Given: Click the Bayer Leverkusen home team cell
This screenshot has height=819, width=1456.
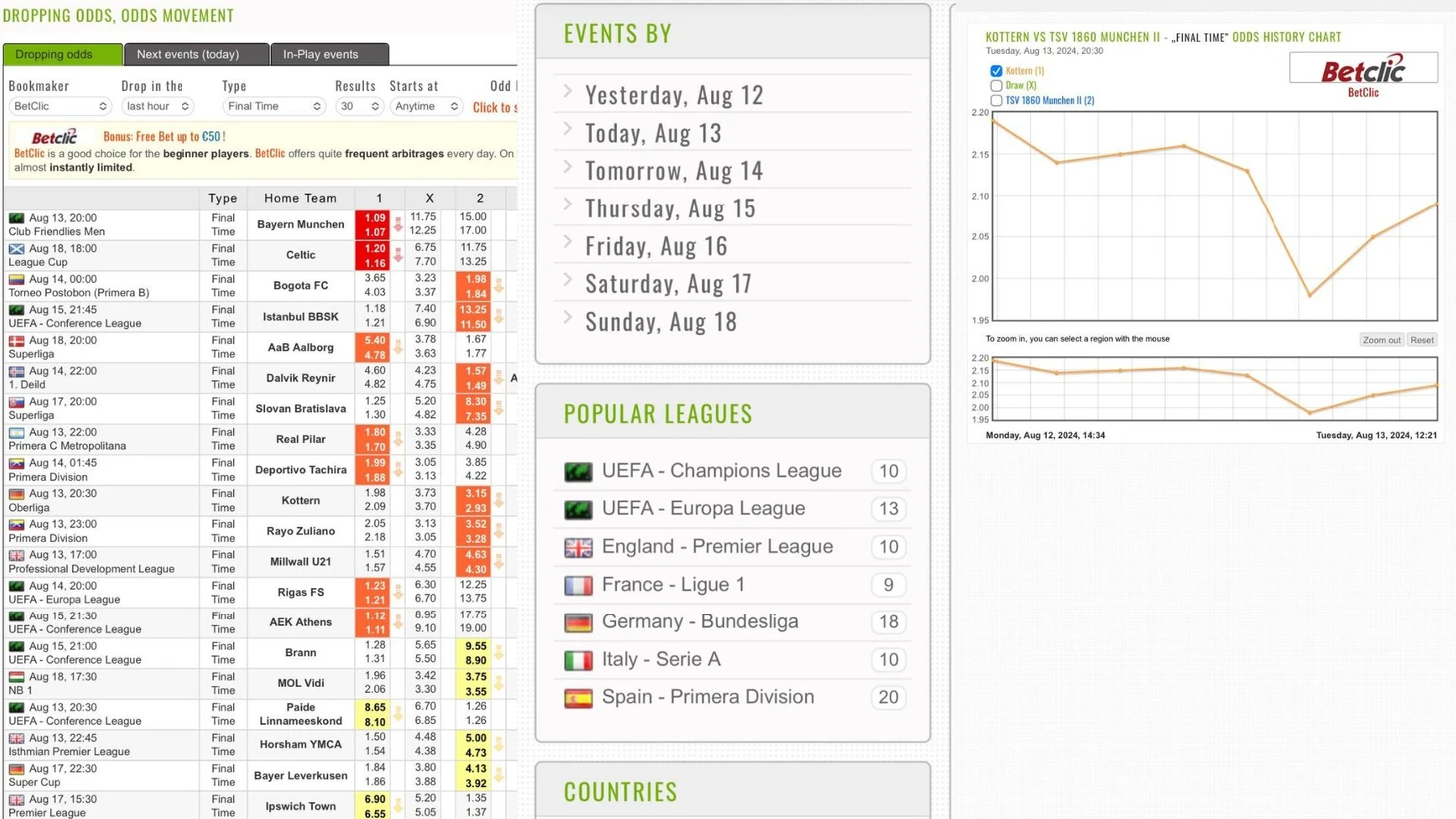Looking at the screenshot, I should pos(300,776).
